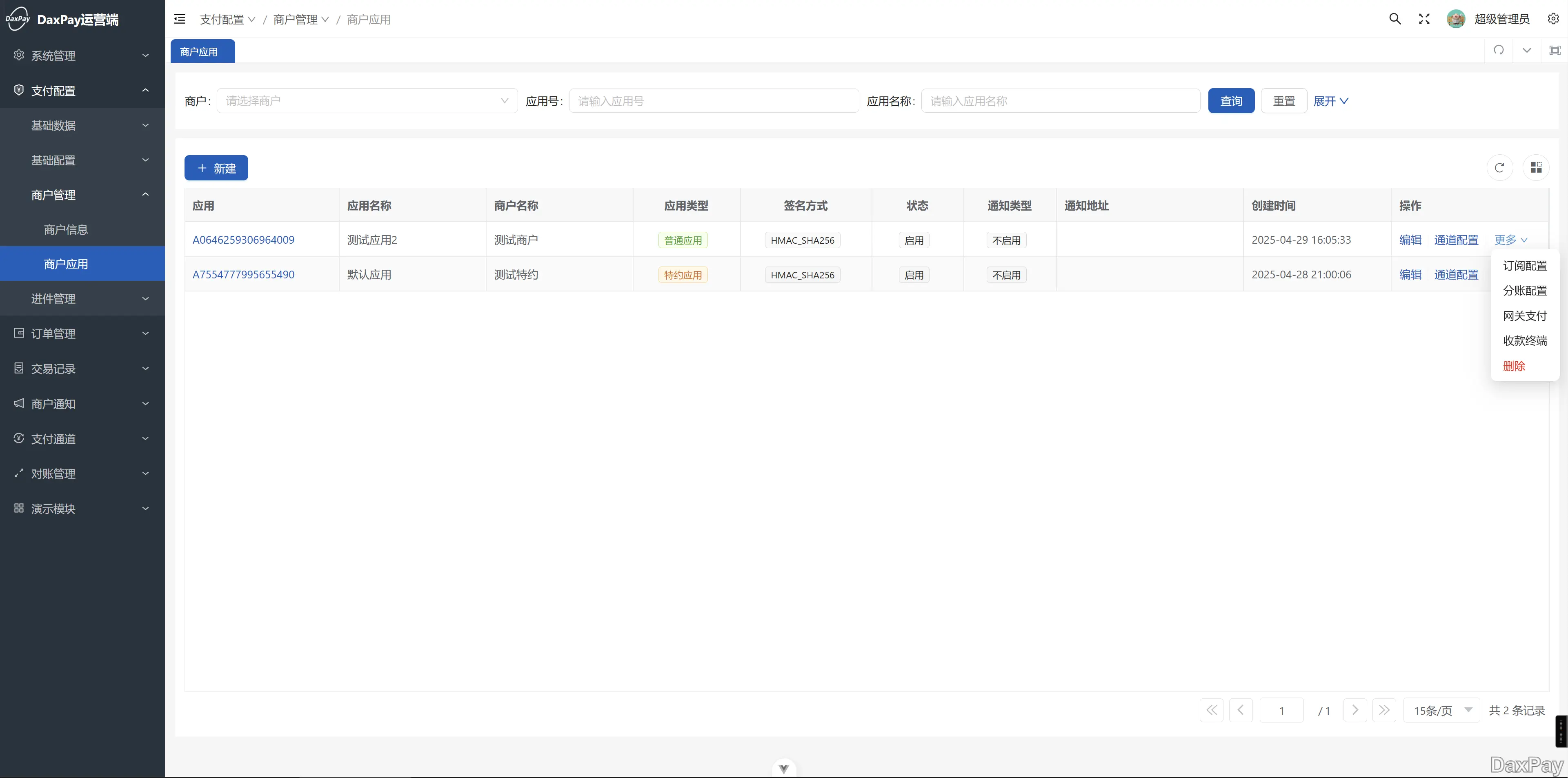This screenshot has height=778, width=1568.
Task: Toggle fullscreen mode icon in header
Action: (x=1424, y=19)
